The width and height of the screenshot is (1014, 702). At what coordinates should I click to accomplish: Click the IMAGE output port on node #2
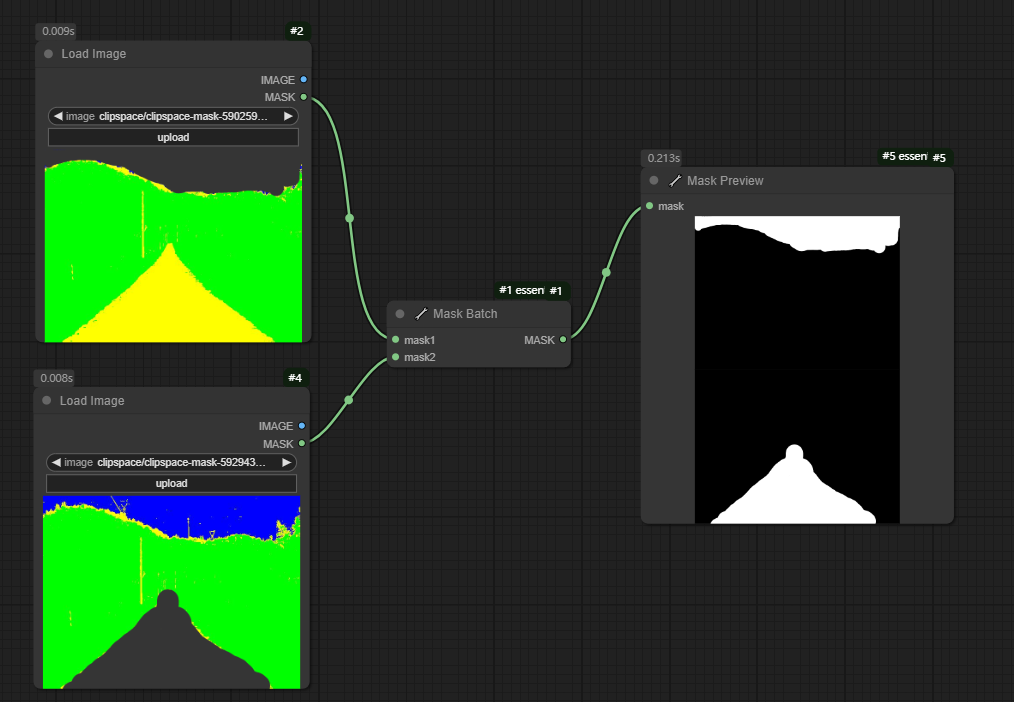(x=303, y=79)
